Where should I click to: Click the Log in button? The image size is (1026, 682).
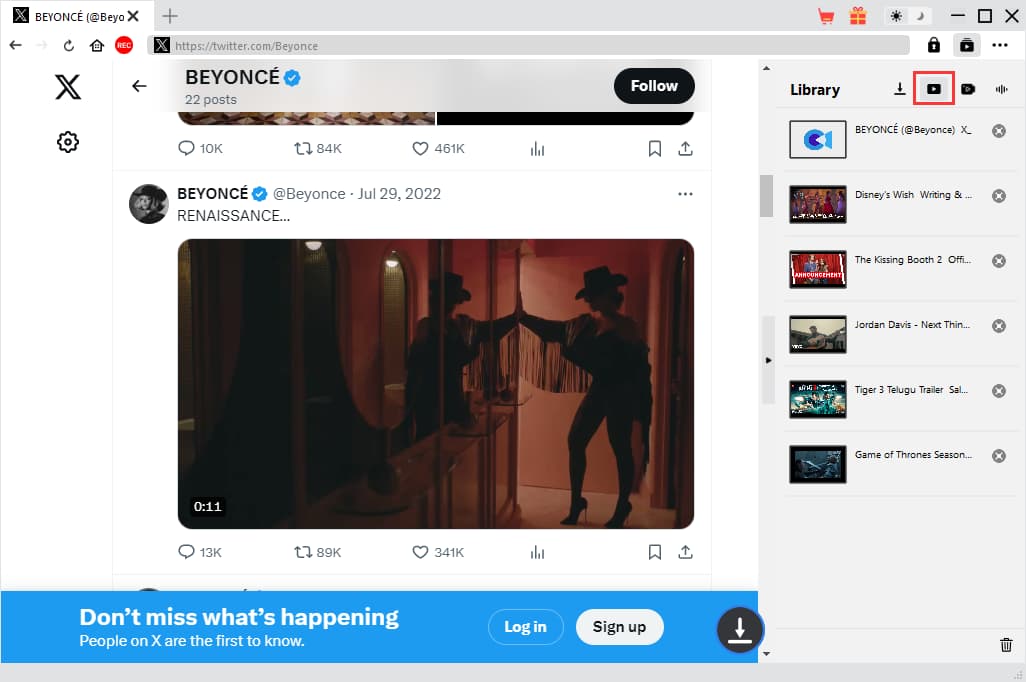pos(525,627)
